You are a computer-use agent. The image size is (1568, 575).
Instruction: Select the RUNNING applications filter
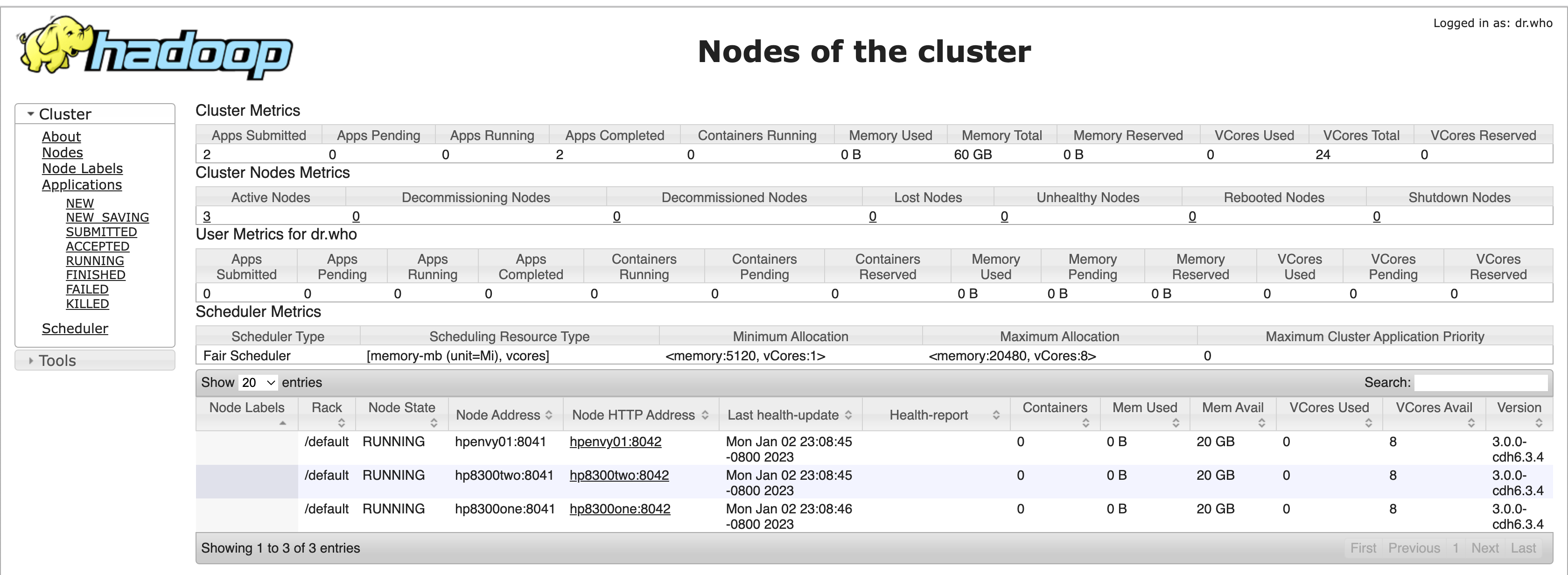point(94,260)
